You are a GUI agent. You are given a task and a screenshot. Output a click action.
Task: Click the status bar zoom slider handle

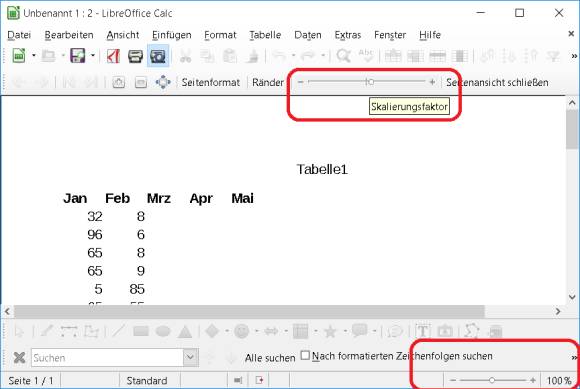492,380
